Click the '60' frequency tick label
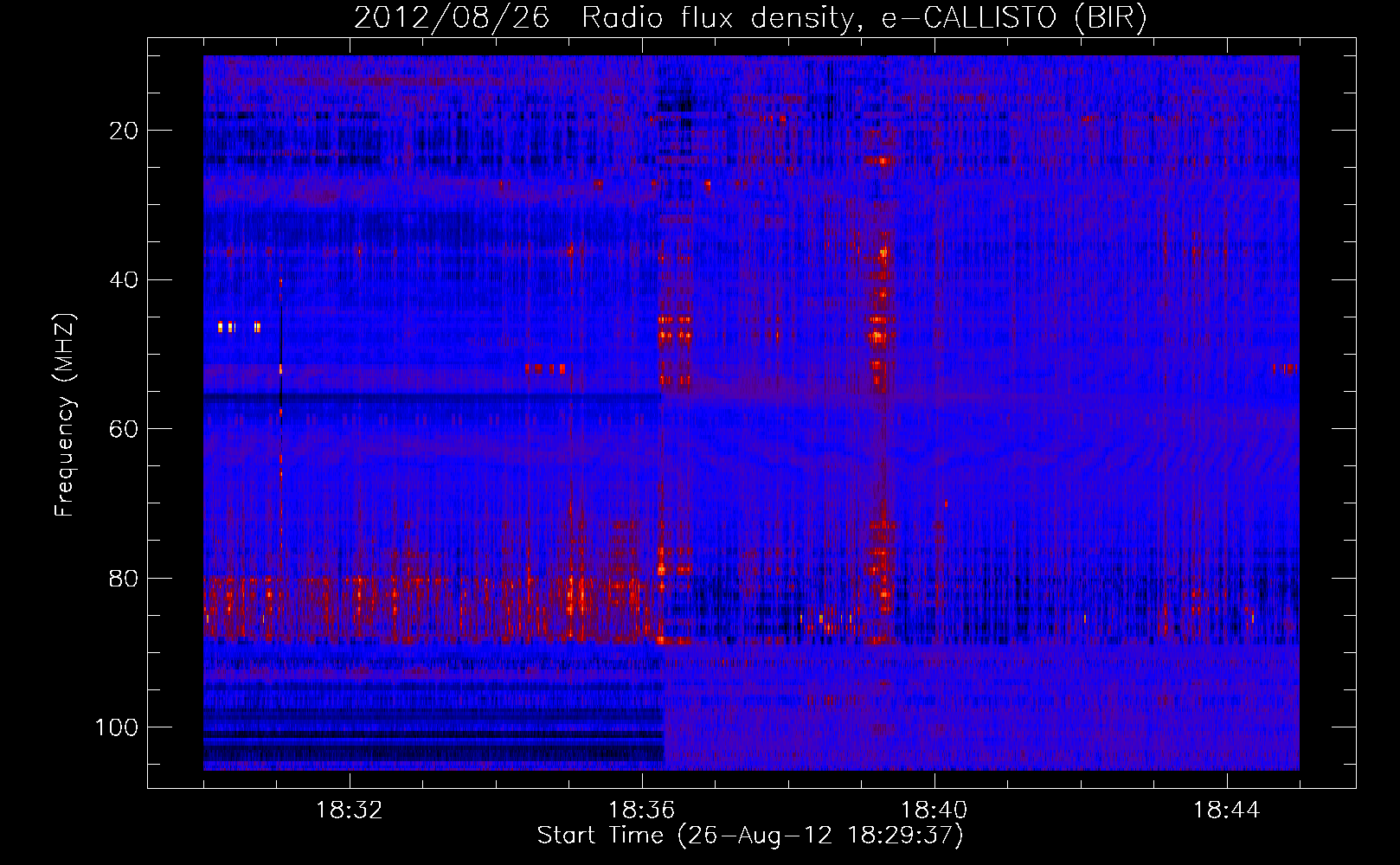Image resolution: width=1400 pixels, height=865 pixels. (124, 429)
